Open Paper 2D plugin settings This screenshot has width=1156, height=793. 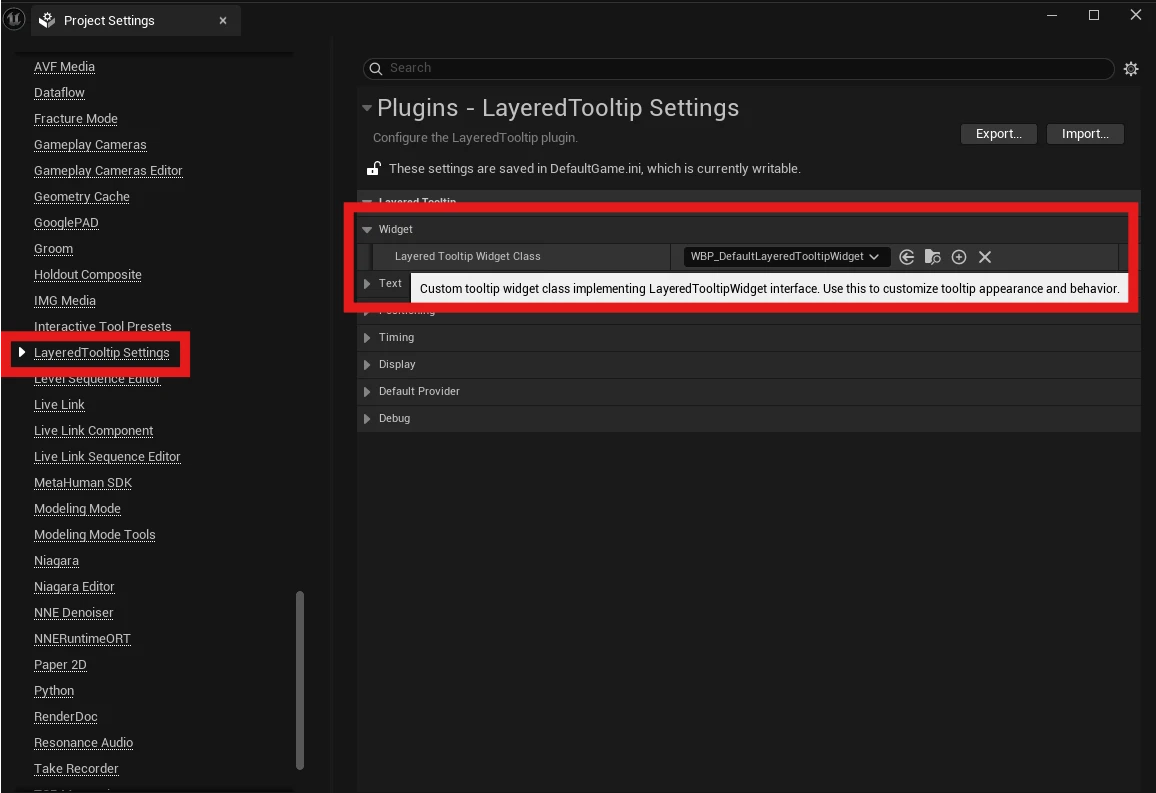[x=60, y=665]
